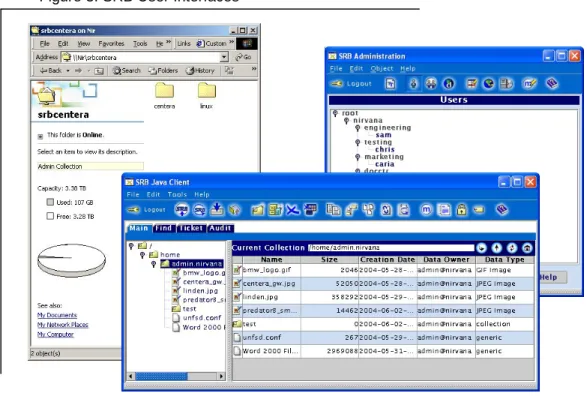Select user sam under engineering
This screenshot has width=587, height=396.
point(383,135)
